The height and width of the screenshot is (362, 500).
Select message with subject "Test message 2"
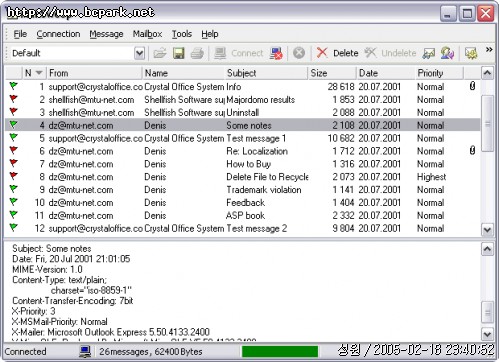[243, 228]
